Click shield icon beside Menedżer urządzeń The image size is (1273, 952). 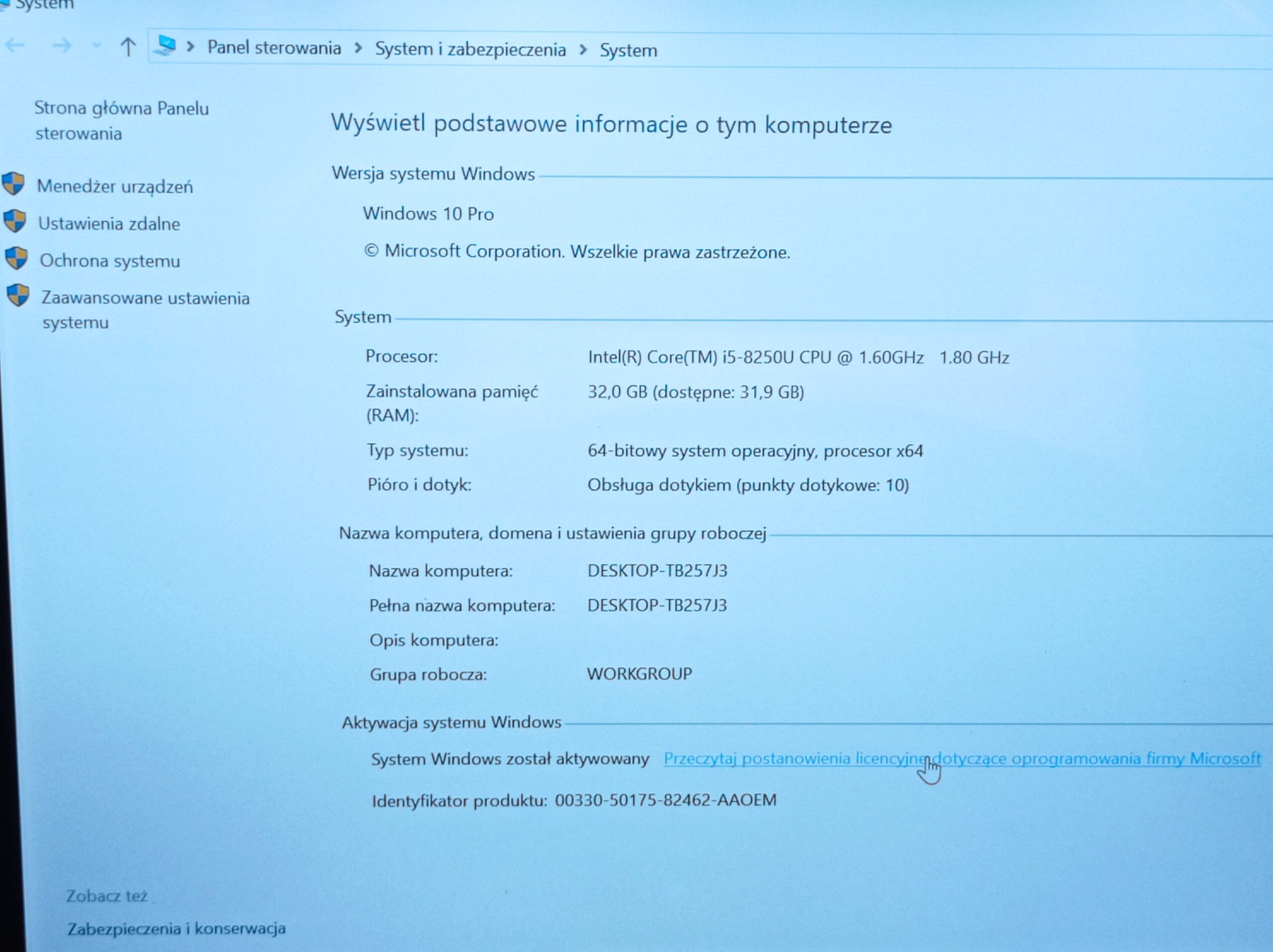pyautogui.click(x=13, y=184)
